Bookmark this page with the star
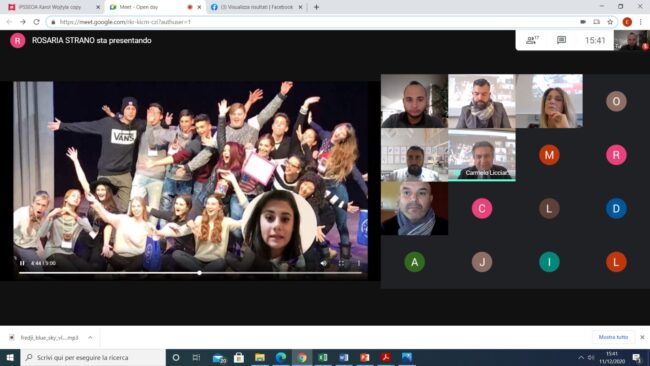Viewport: 650px width, 366px height. coord(610,22)
